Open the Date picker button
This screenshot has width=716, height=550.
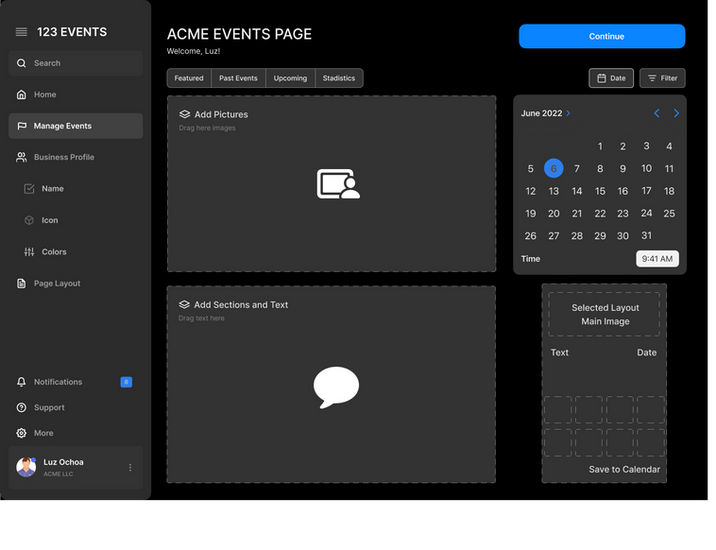click(x=611, y=78)
